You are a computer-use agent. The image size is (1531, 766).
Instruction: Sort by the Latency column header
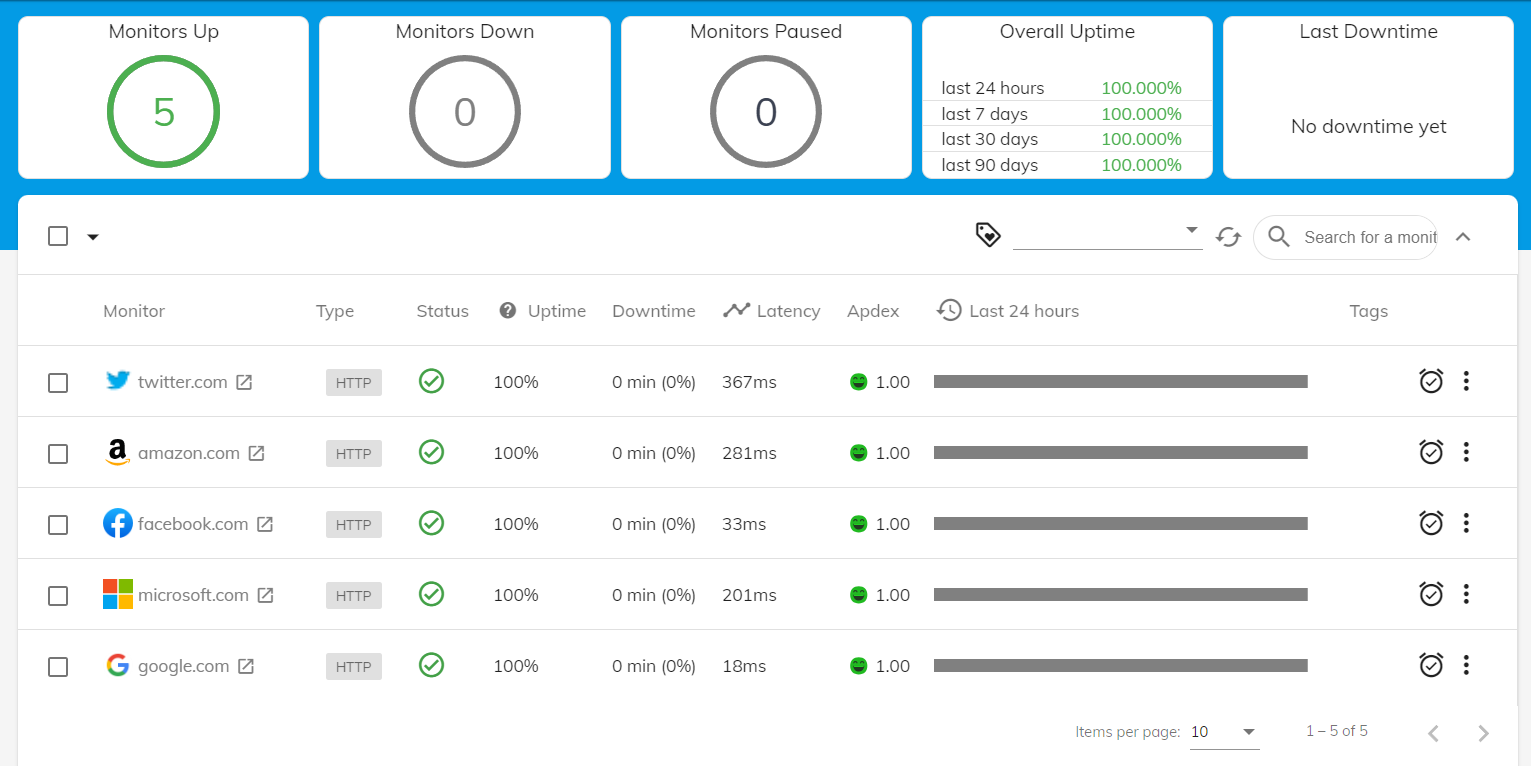(x=787, y=311)
